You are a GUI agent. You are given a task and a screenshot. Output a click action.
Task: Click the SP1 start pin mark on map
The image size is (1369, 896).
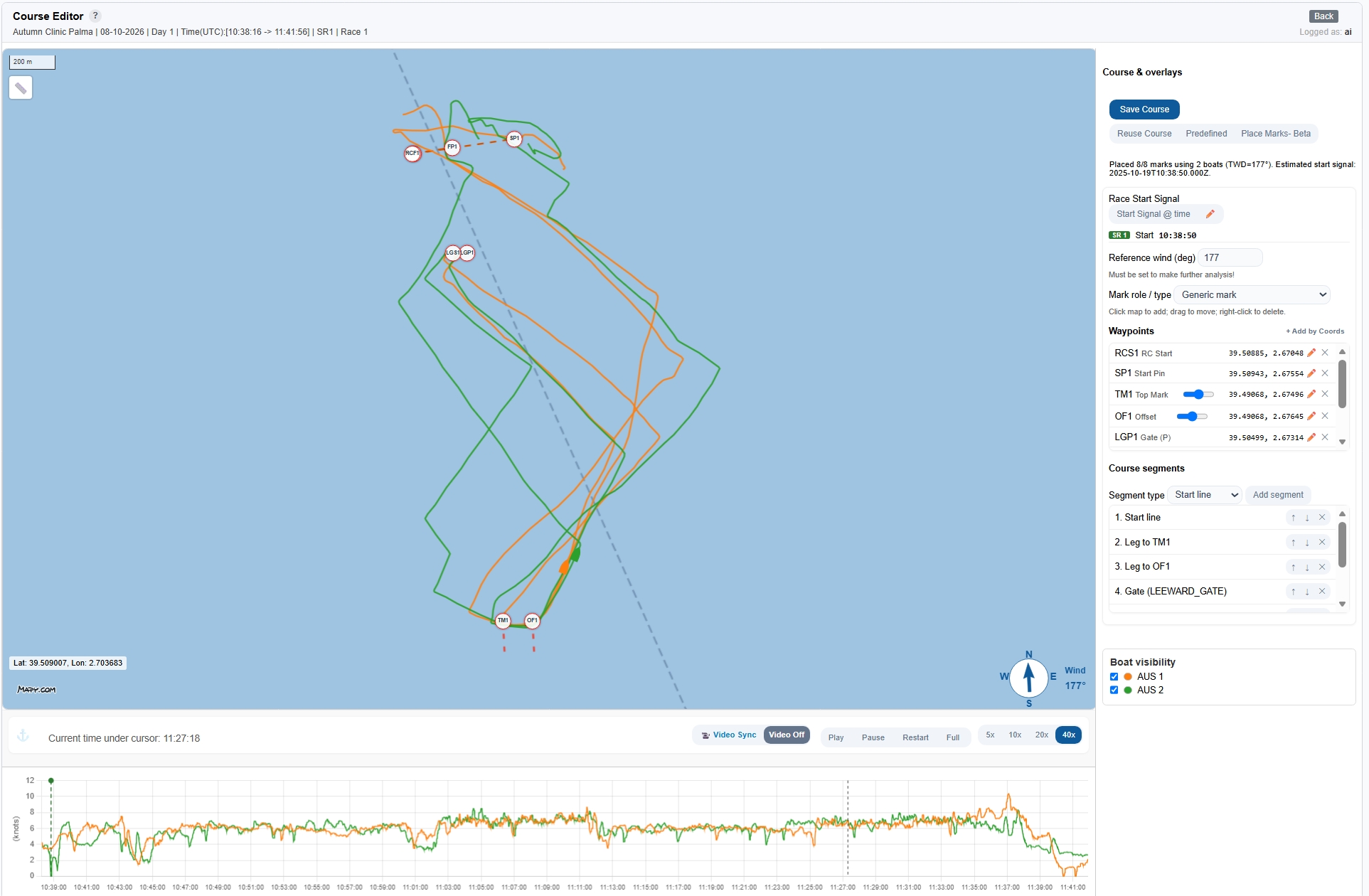(x=514, y=139)
